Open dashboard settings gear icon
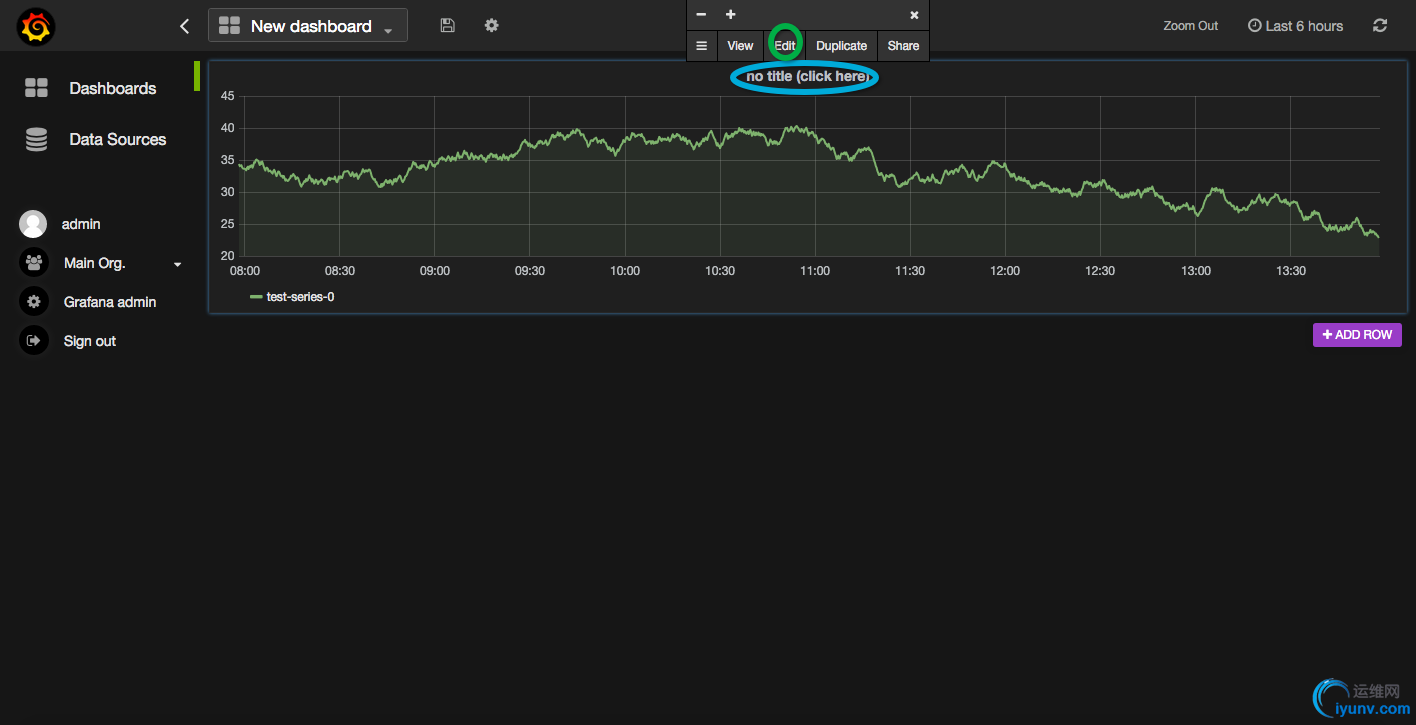 491,26
